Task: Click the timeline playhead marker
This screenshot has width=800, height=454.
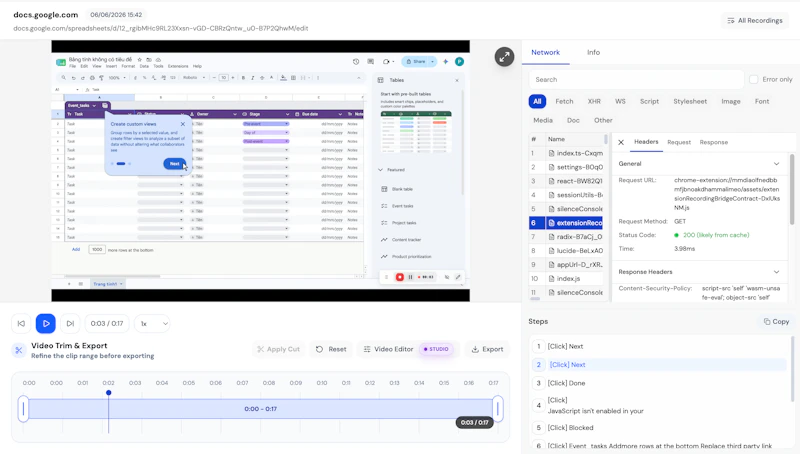Action: click(x=108, y=393)
